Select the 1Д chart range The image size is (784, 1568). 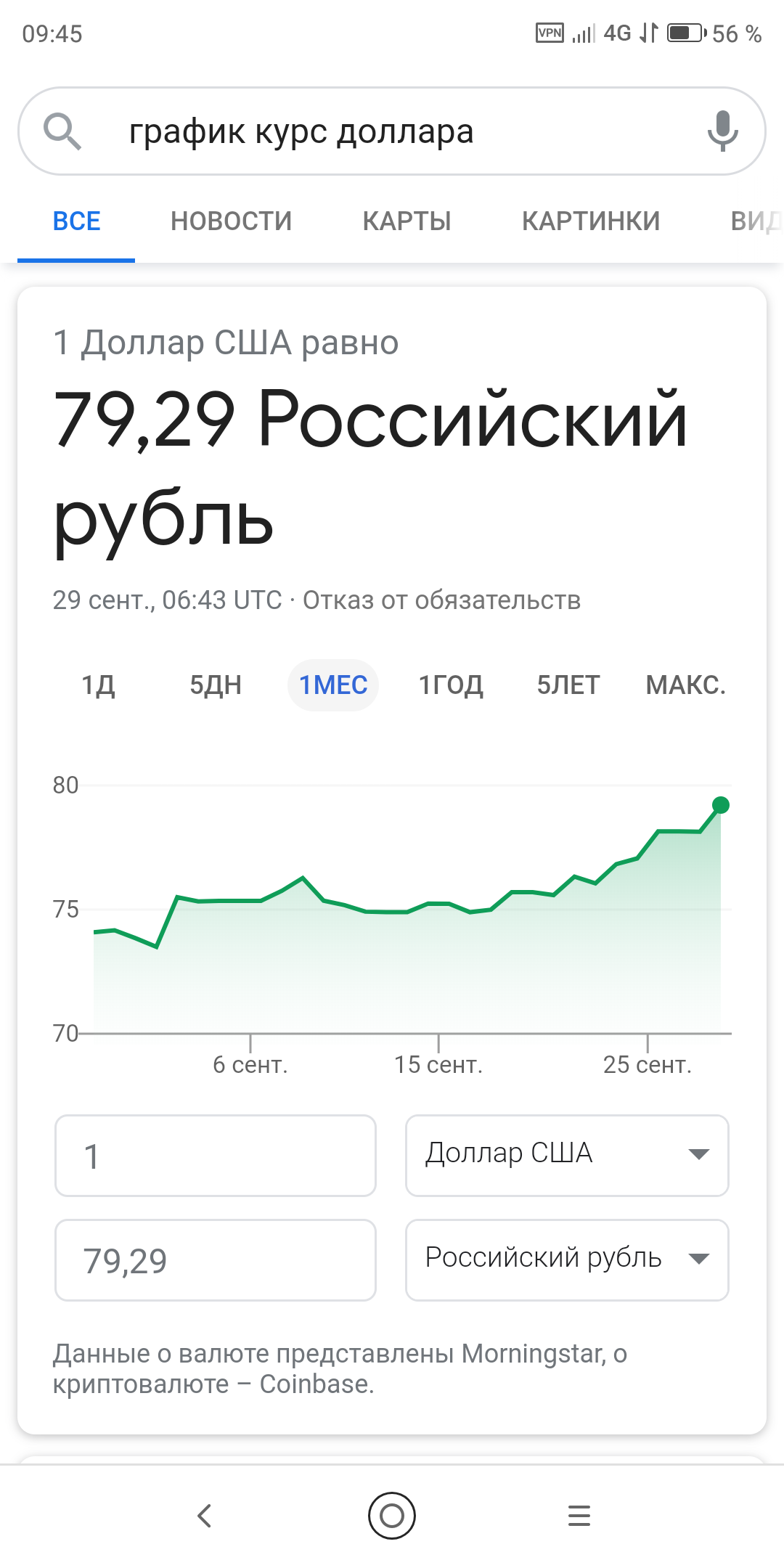[x=98, y=685]
